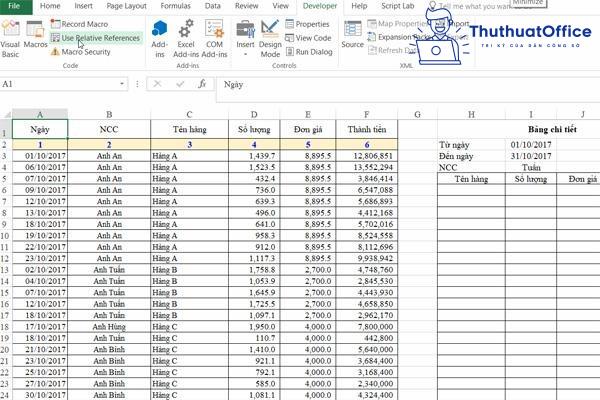The width and height of the screenshot is (600, 400).
Task: Click the Đơn giá header cell E1
Action: (x=308, y=129)
